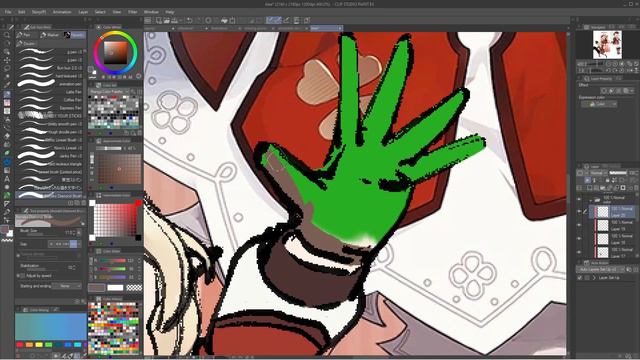Select the animation pen brush
This screenshot has width=640, height=360.
(51, 84)
